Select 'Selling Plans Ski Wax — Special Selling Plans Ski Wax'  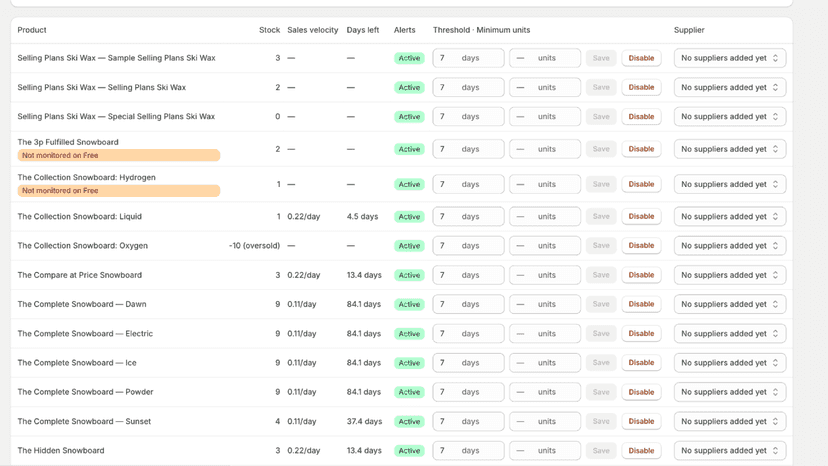[x=116, y=117]
